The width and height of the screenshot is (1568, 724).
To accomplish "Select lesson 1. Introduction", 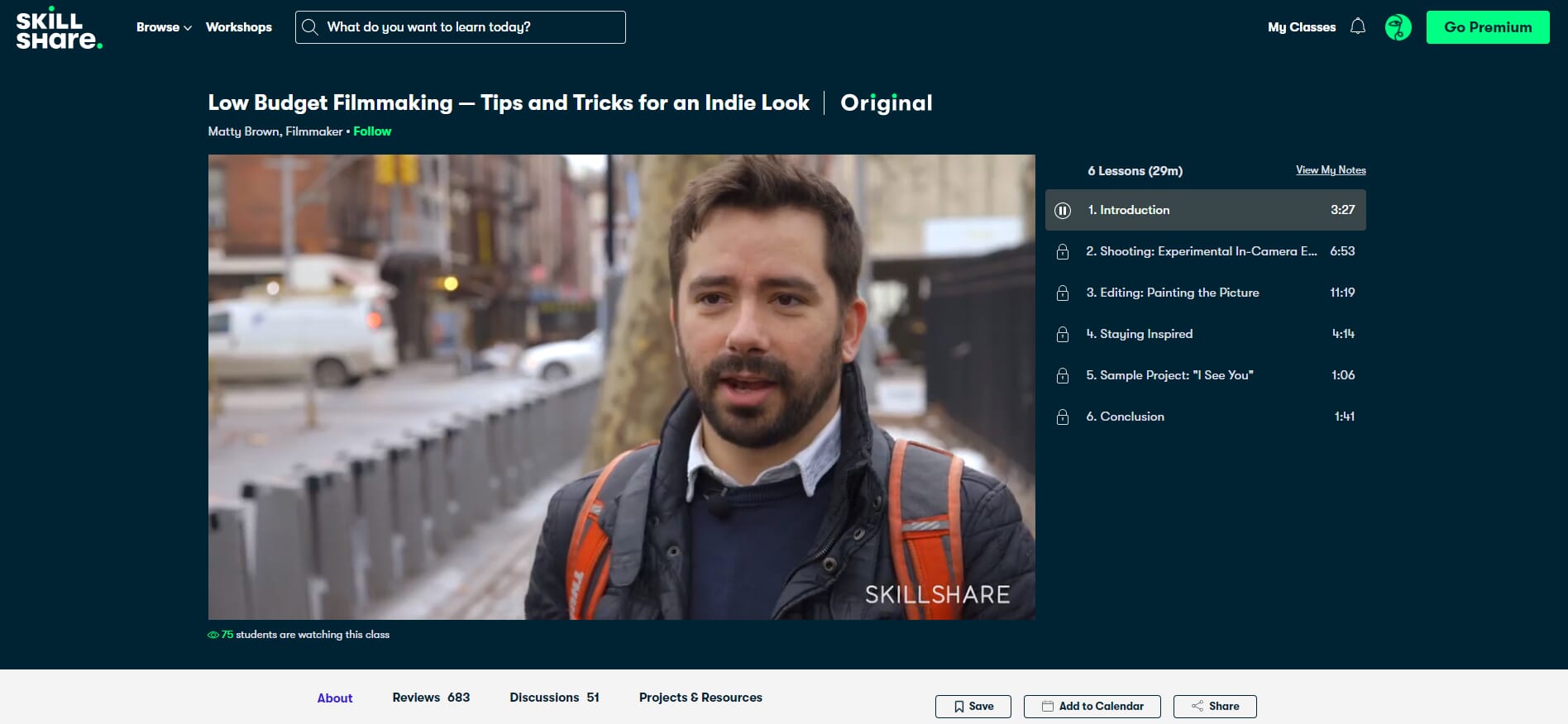I will point(1206,210).
